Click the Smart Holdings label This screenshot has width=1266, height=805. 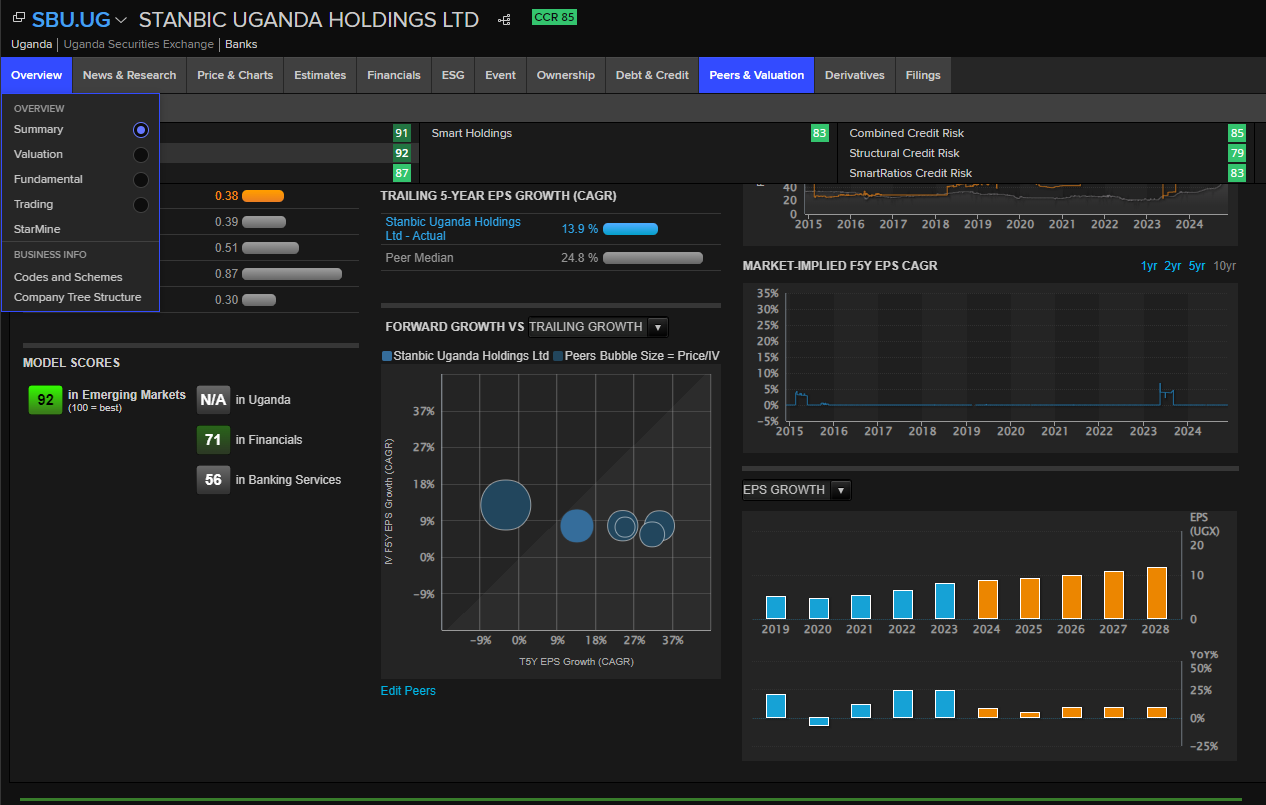pyautogui.click(x=472, y=133)
